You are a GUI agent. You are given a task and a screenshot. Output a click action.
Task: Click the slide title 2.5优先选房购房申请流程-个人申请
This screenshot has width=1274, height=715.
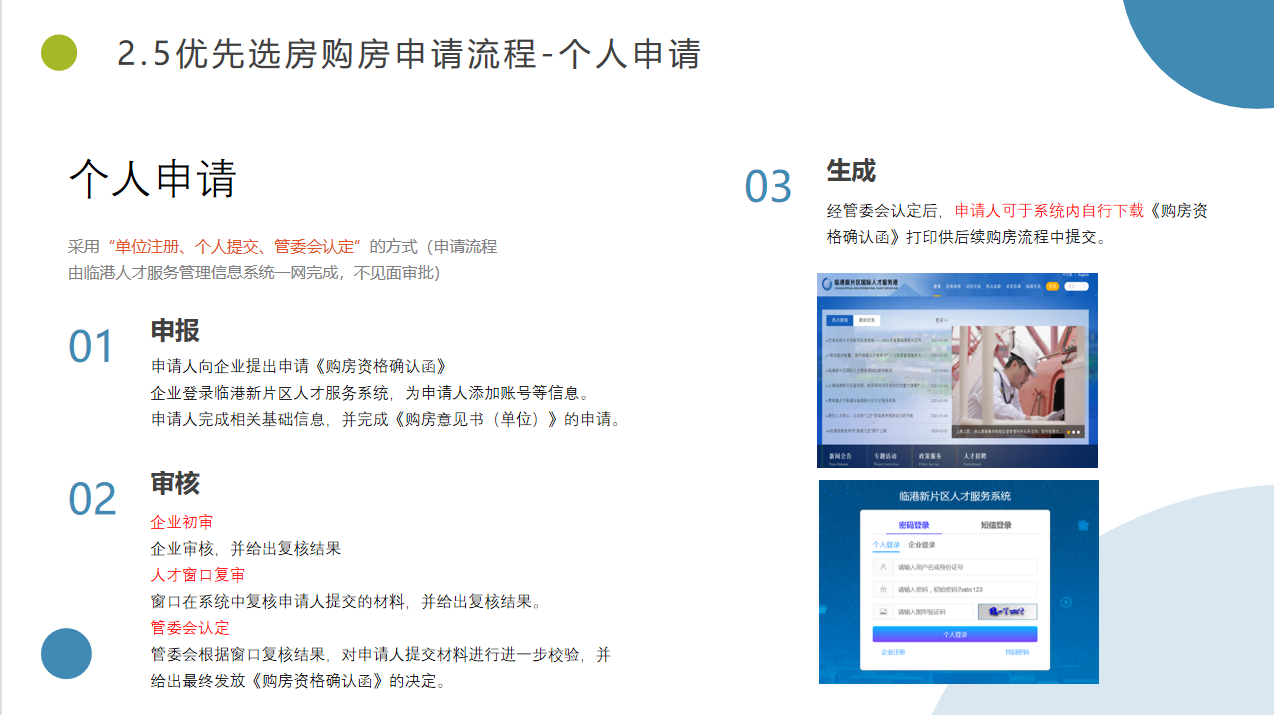click(x=409, y=54)
